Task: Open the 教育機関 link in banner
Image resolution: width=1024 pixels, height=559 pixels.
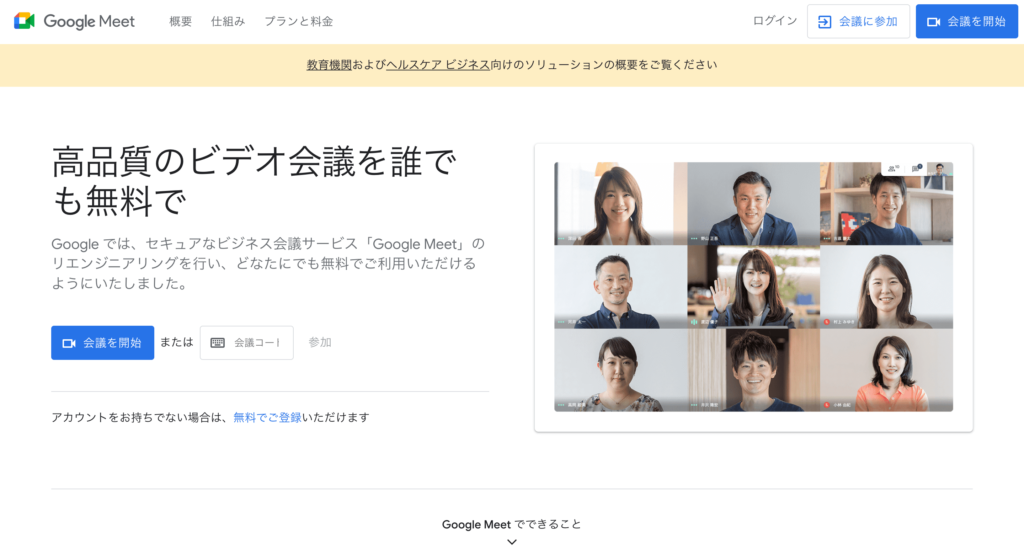Action: pyautogui.click(x=329, y=65)
